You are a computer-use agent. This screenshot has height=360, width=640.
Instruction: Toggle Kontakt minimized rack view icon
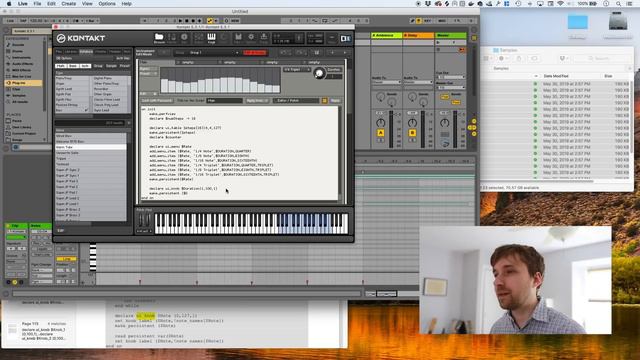click(331, 38)
